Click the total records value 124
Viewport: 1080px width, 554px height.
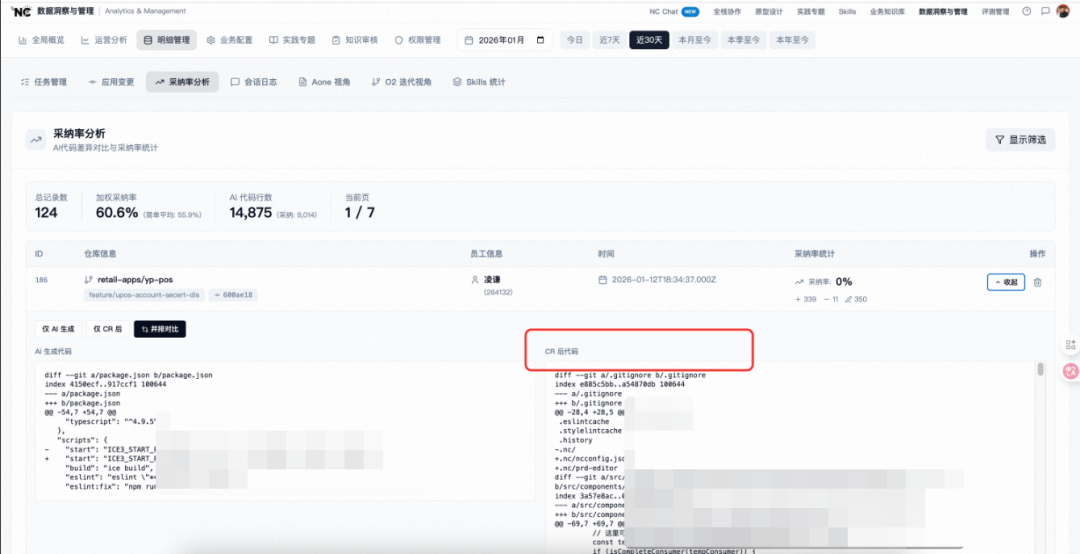coord(46,213)
